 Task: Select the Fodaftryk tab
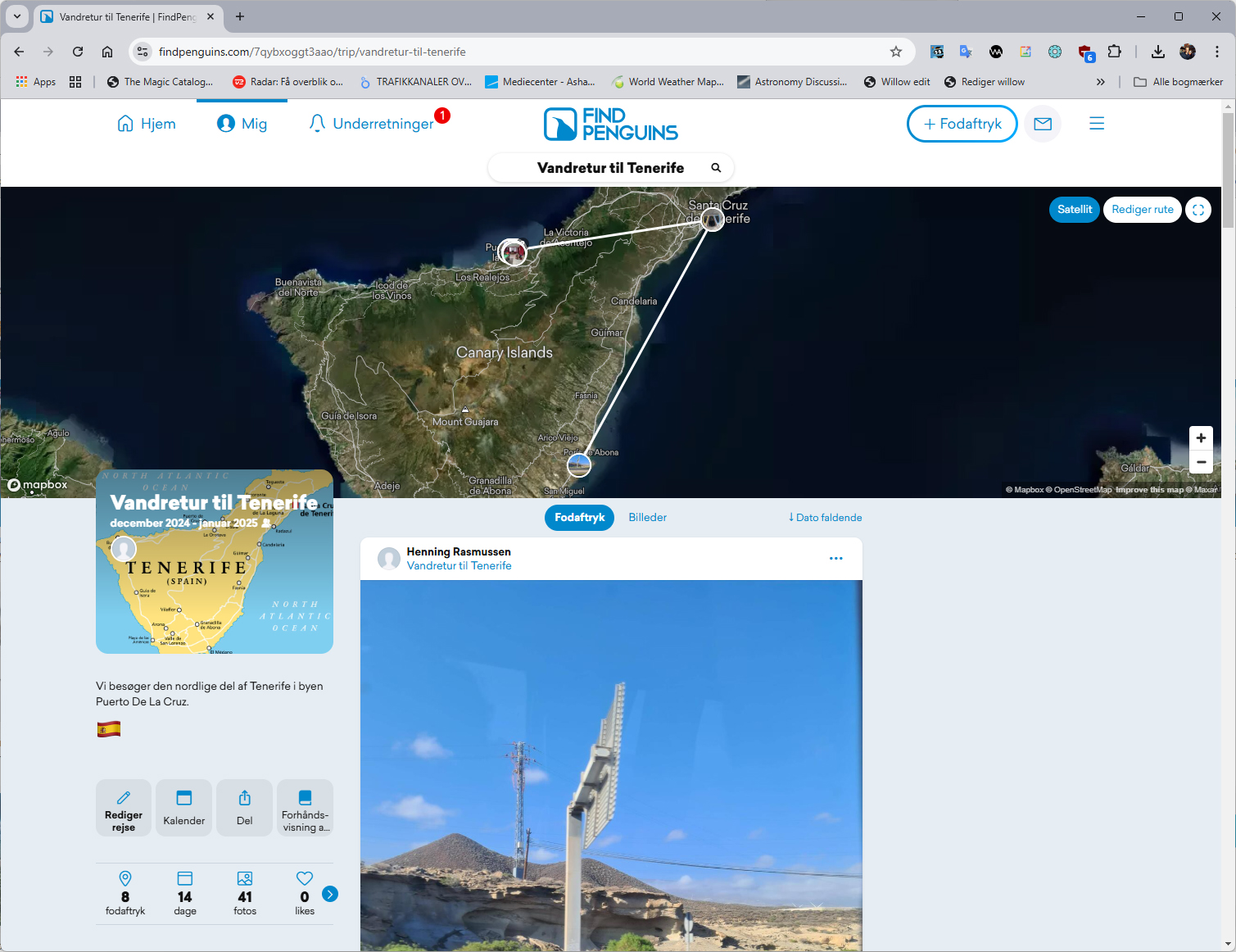pos(579,518)
